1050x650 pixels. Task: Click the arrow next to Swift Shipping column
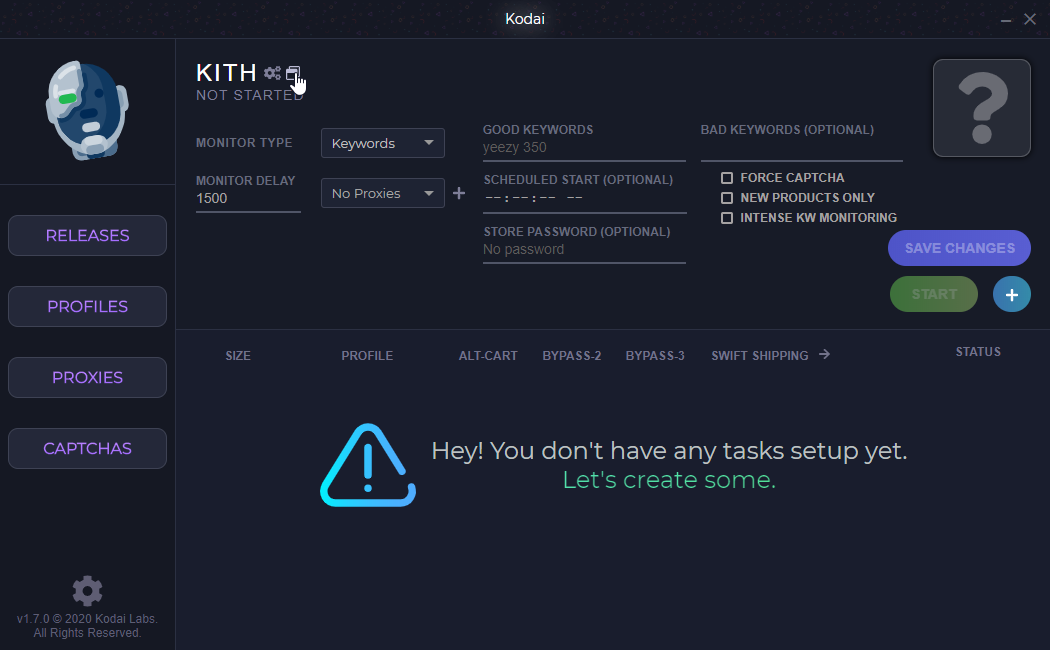pyautogui.click(x=824, y=354)
